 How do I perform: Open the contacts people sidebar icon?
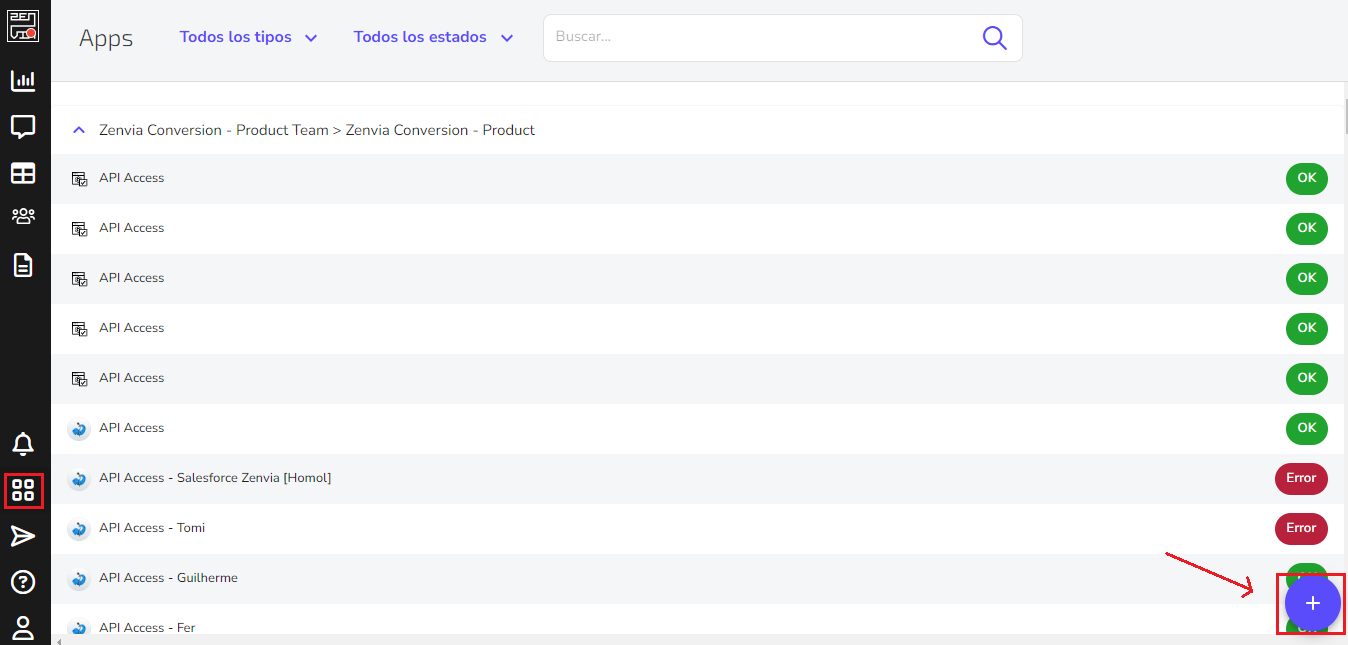23,216
